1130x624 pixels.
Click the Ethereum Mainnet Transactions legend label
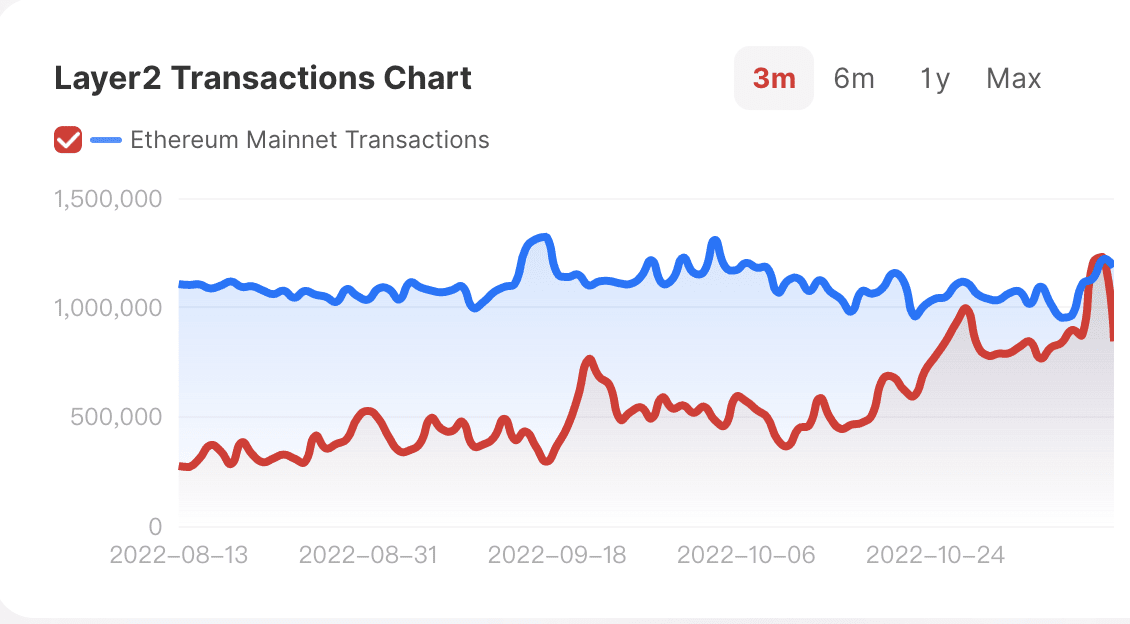(309, 139)
